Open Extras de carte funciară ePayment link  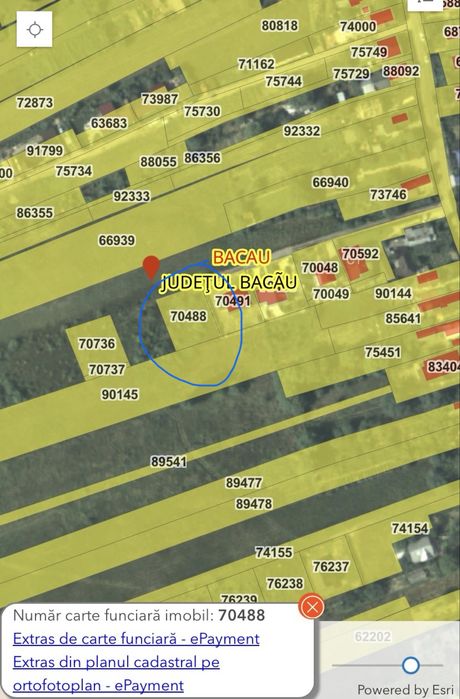click(136, 638)
